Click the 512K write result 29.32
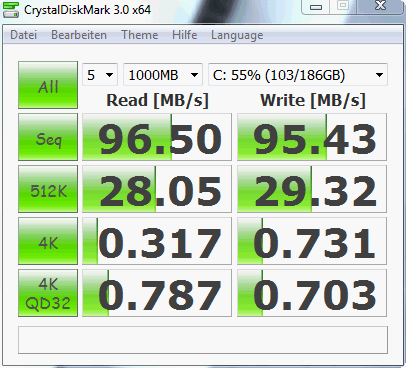406x368 pixels. tap(312, 189)
